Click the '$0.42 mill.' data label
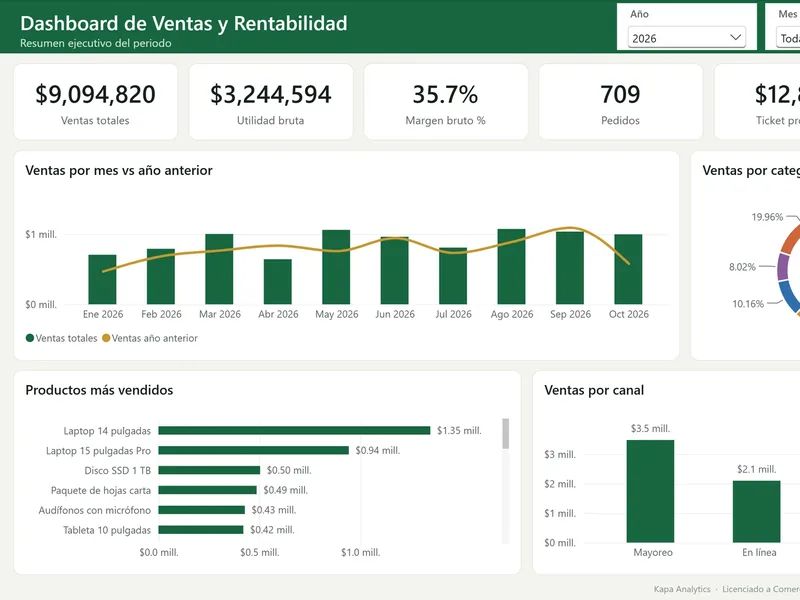The height and width of the screenshot is (600, 800). tap(272, 530)
